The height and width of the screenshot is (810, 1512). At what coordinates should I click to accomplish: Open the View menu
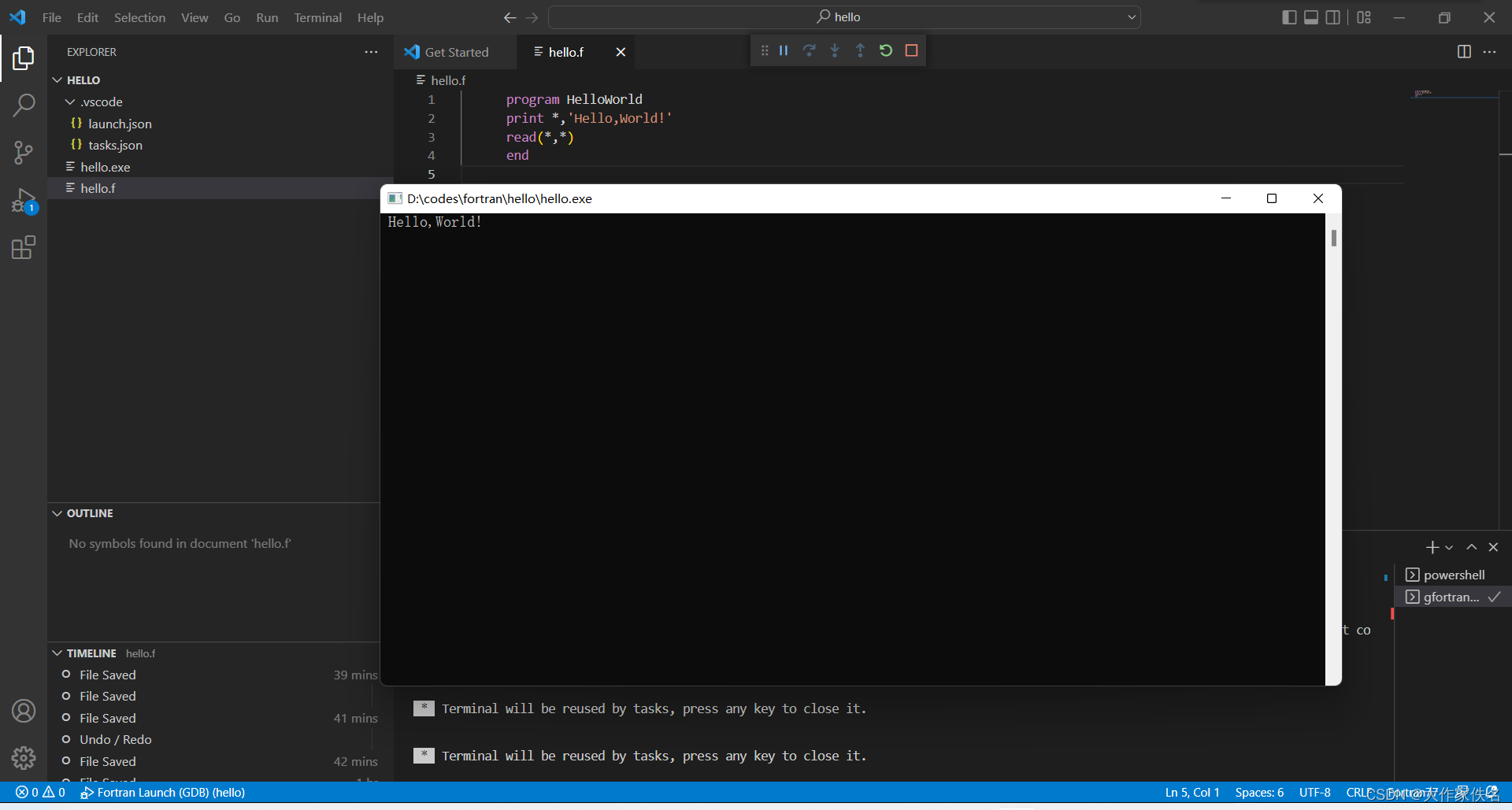coord(195,17)
